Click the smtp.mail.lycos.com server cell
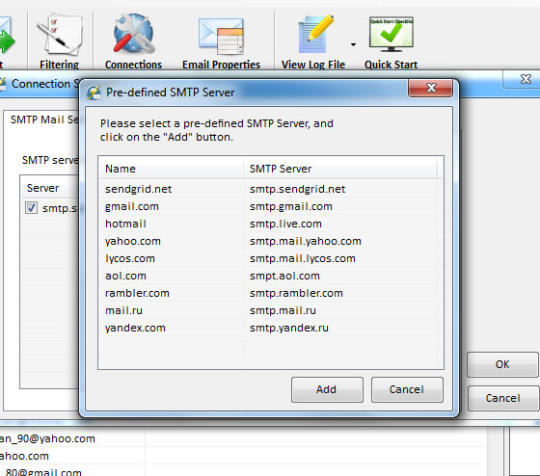Image resolution: width=540 pixels, height=476 pixels. click(302, 258)
